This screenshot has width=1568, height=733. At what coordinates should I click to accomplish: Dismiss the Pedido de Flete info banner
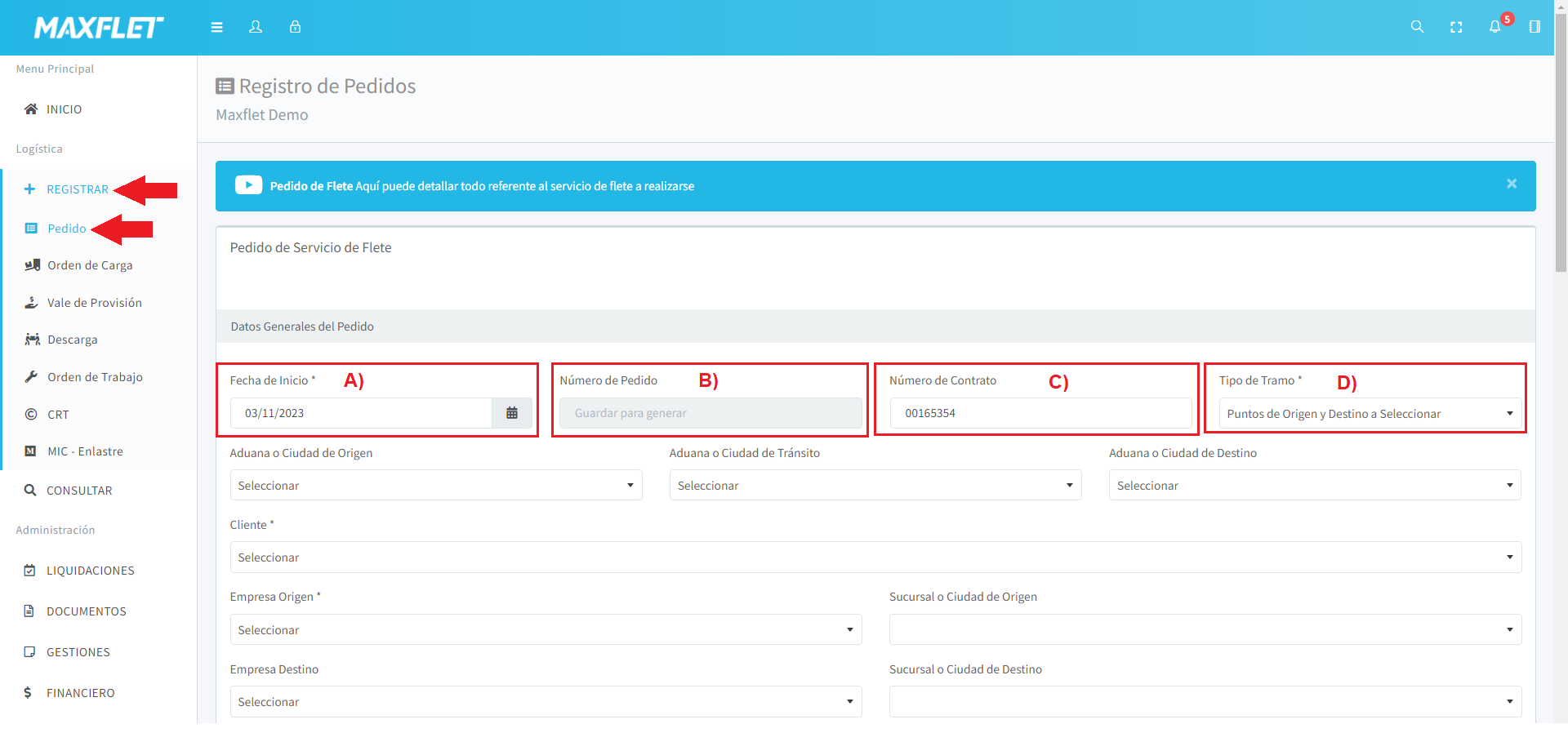(1512, 184)
